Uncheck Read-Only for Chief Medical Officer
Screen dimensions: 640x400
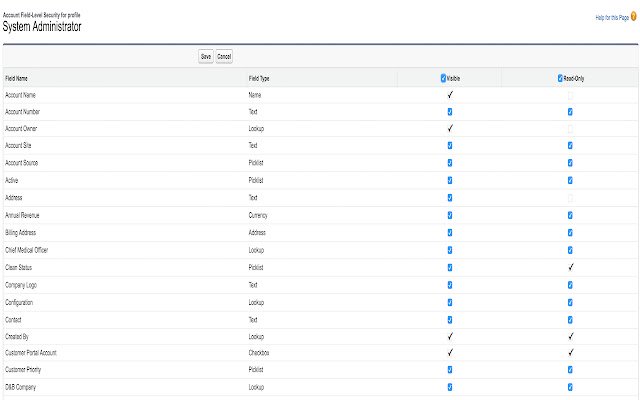[x=570, y=250]
